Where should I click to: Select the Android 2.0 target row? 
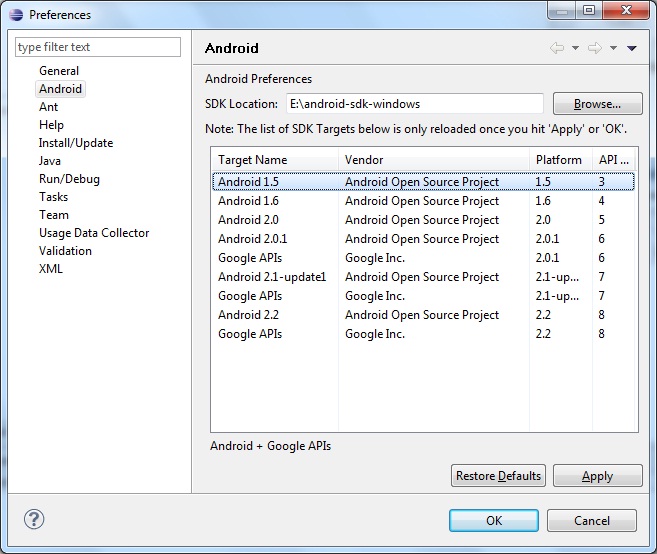tap(423, 220)
